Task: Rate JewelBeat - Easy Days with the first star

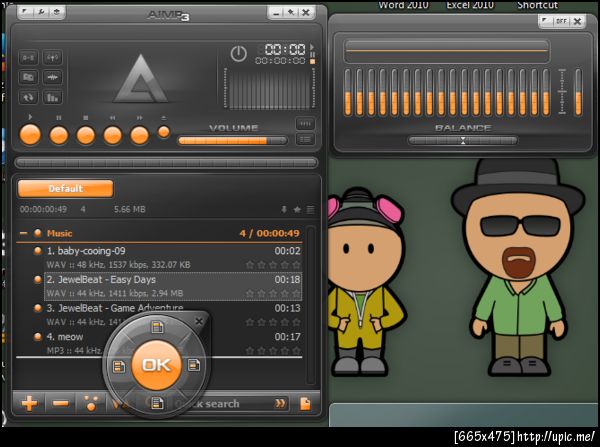Action: pos(250,294)
